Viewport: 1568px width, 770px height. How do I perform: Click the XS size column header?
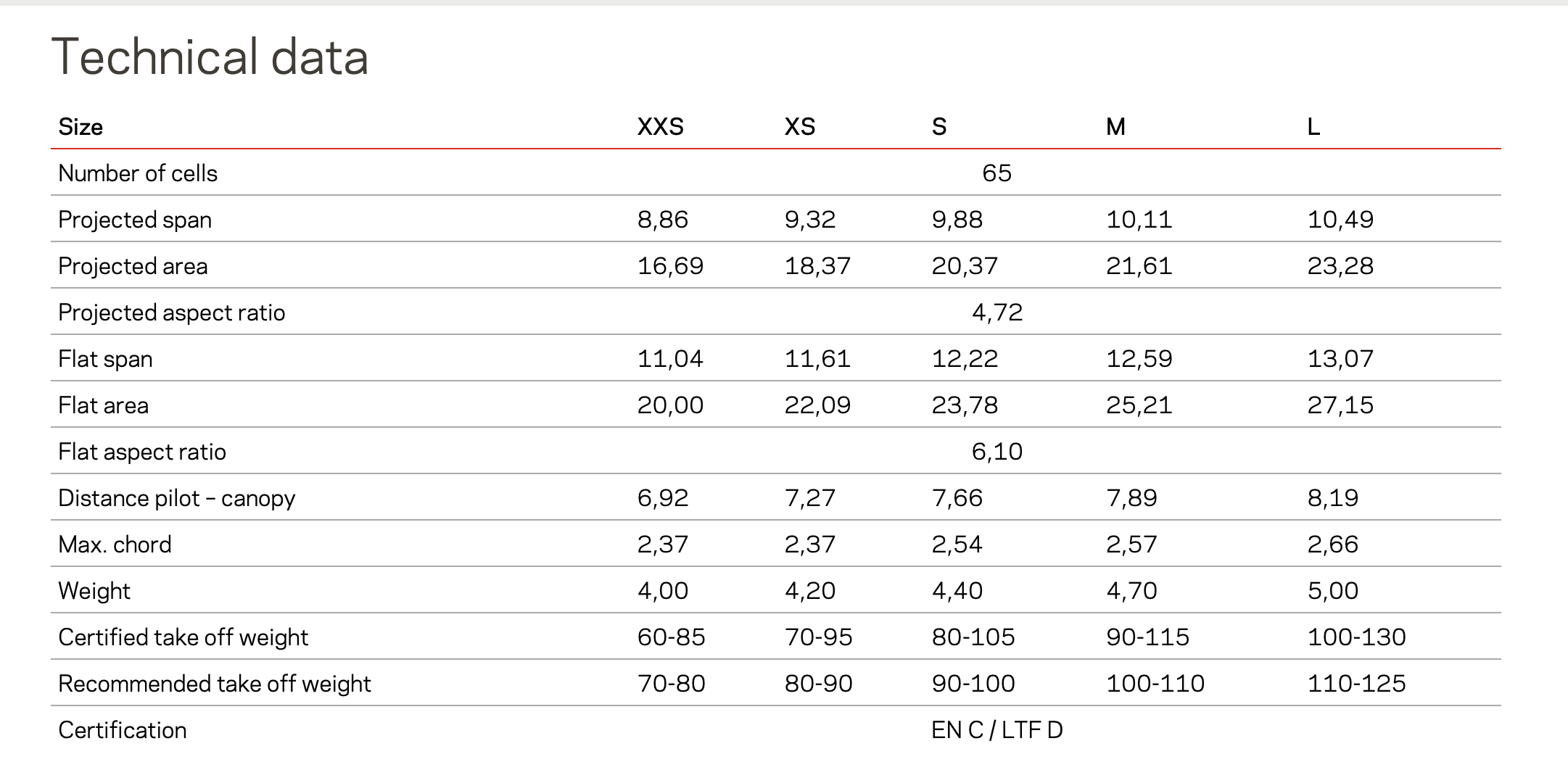[800, 127]
